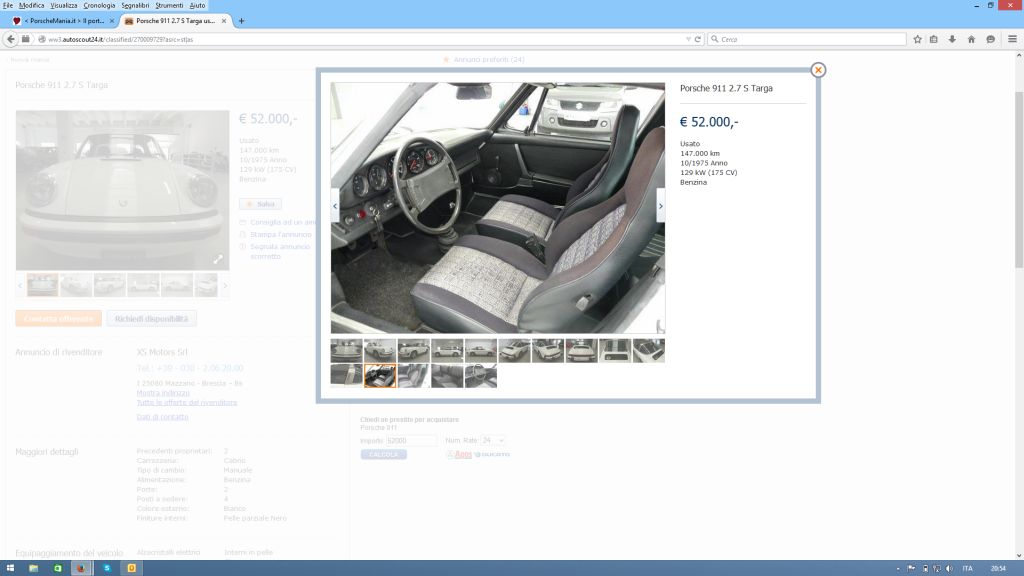Open the File menu
The width and height of the screenshot is (1024, 576).
[x=8, y=5]
